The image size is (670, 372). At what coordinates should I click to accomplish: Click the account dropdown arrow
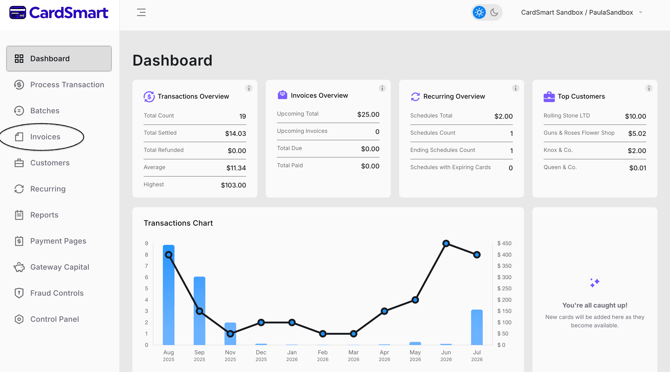[641, 12]
